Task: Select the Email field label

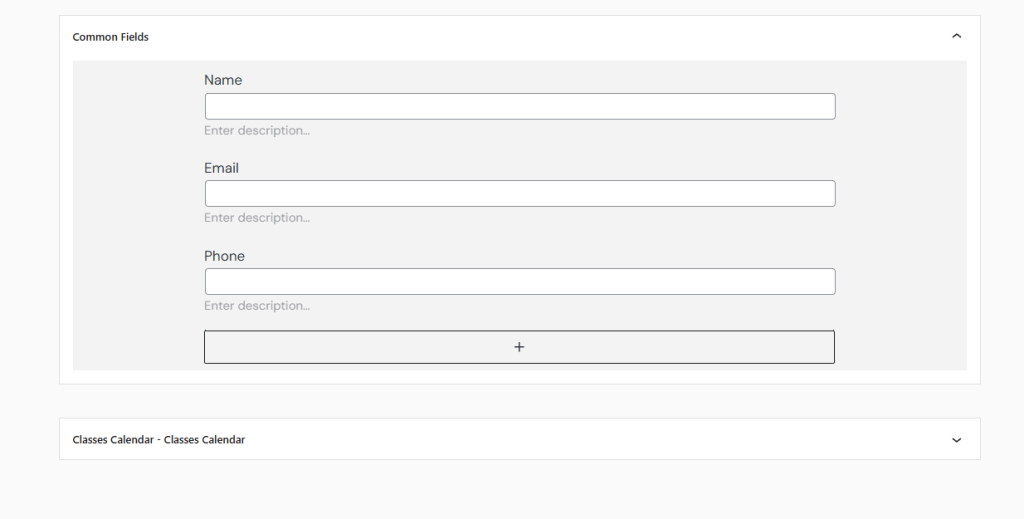Action: [x=221, y=168]
